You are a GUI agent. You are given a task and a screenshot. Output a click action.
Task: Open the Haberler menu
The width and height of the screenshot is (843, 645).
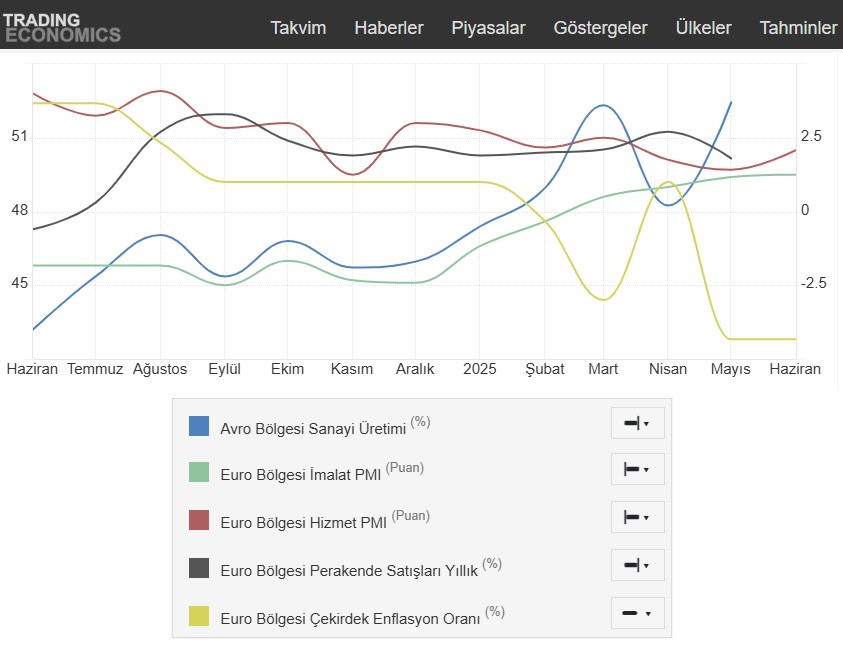click(x=389, y=28)
